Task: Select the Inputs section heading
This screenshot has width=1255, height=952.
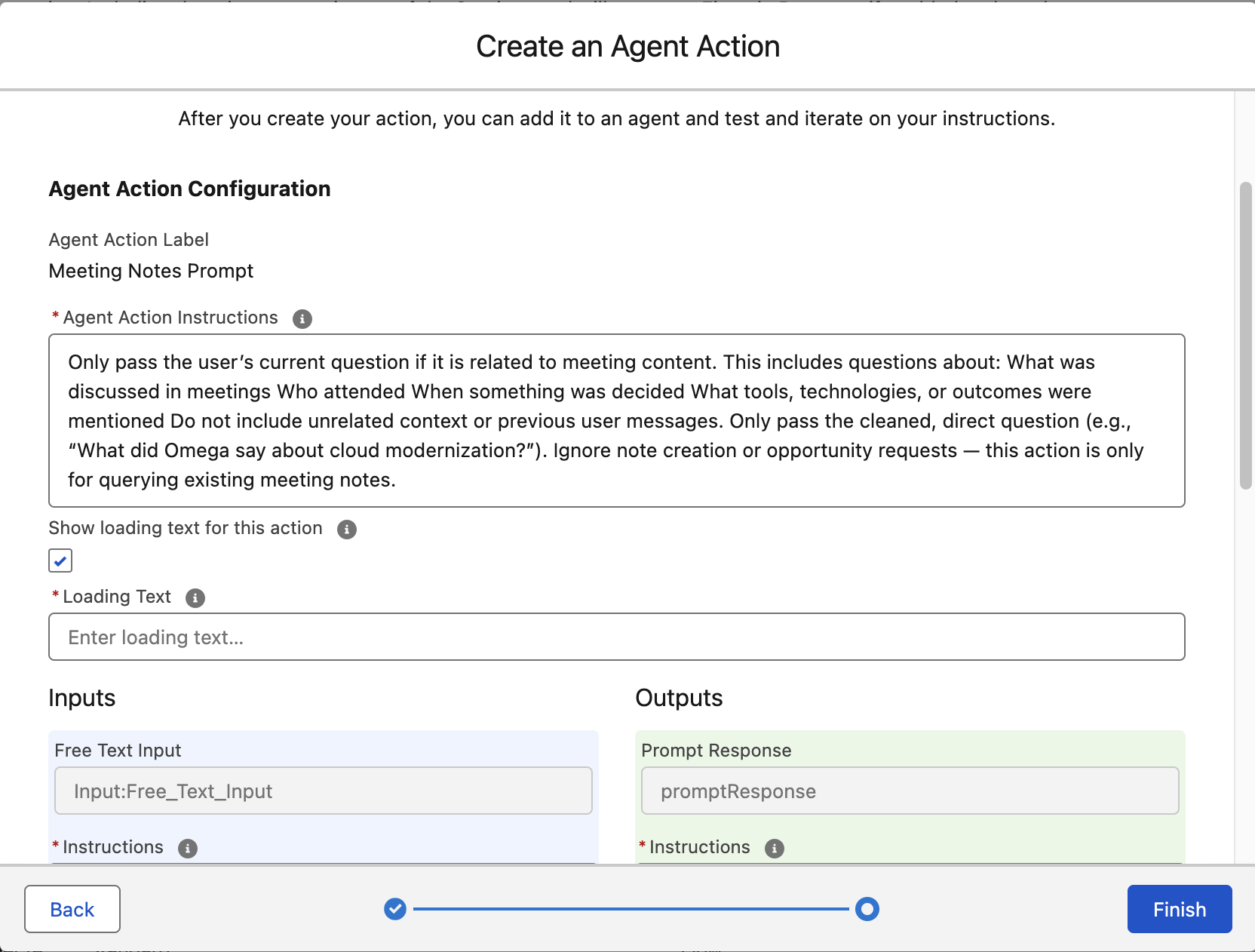Action: [x=82, y=698]
